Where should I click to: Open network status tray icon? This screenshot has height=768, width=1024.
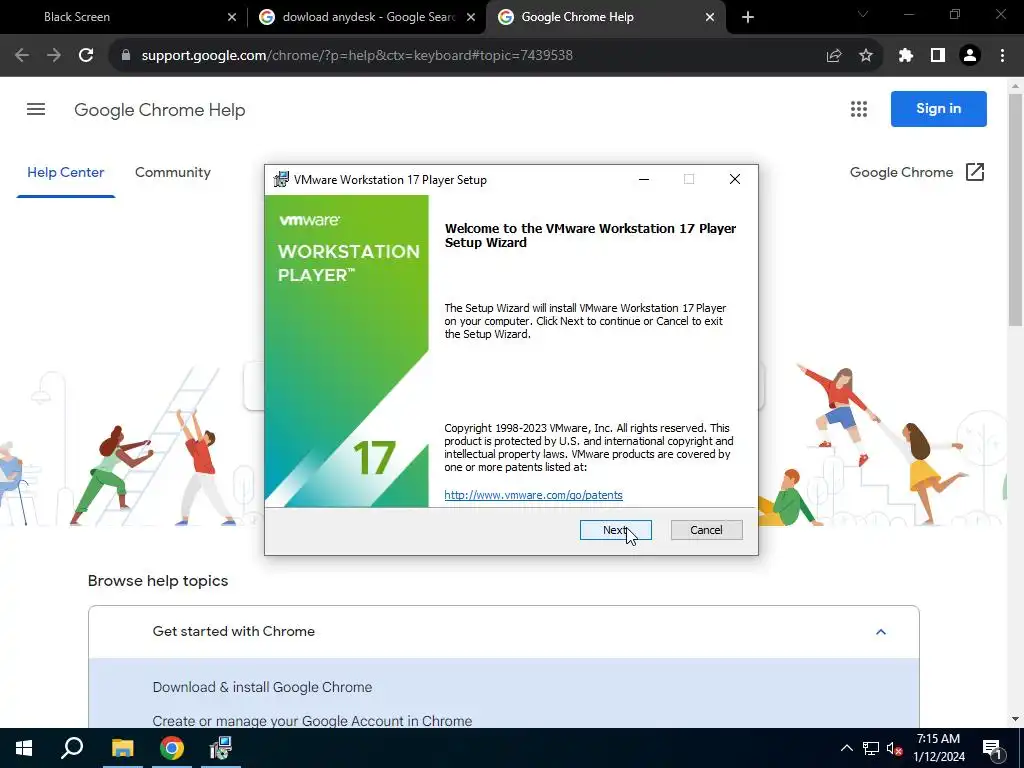(870, 748)
